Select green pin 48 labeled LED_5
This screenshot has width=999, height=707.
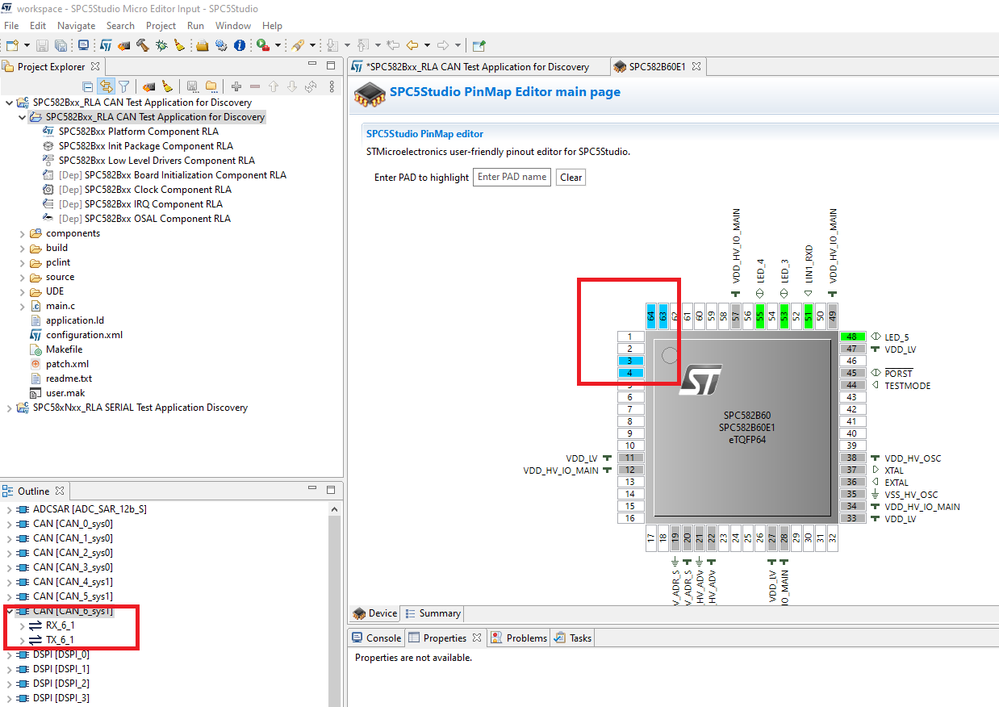[852, 337]
